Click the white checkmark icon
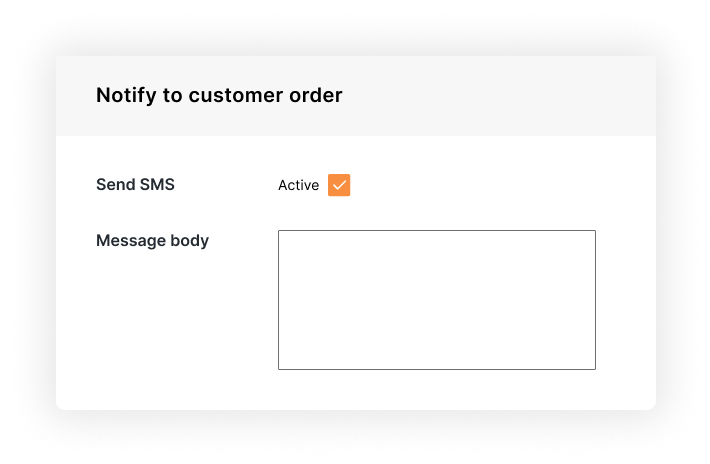 tap(339, 185)
